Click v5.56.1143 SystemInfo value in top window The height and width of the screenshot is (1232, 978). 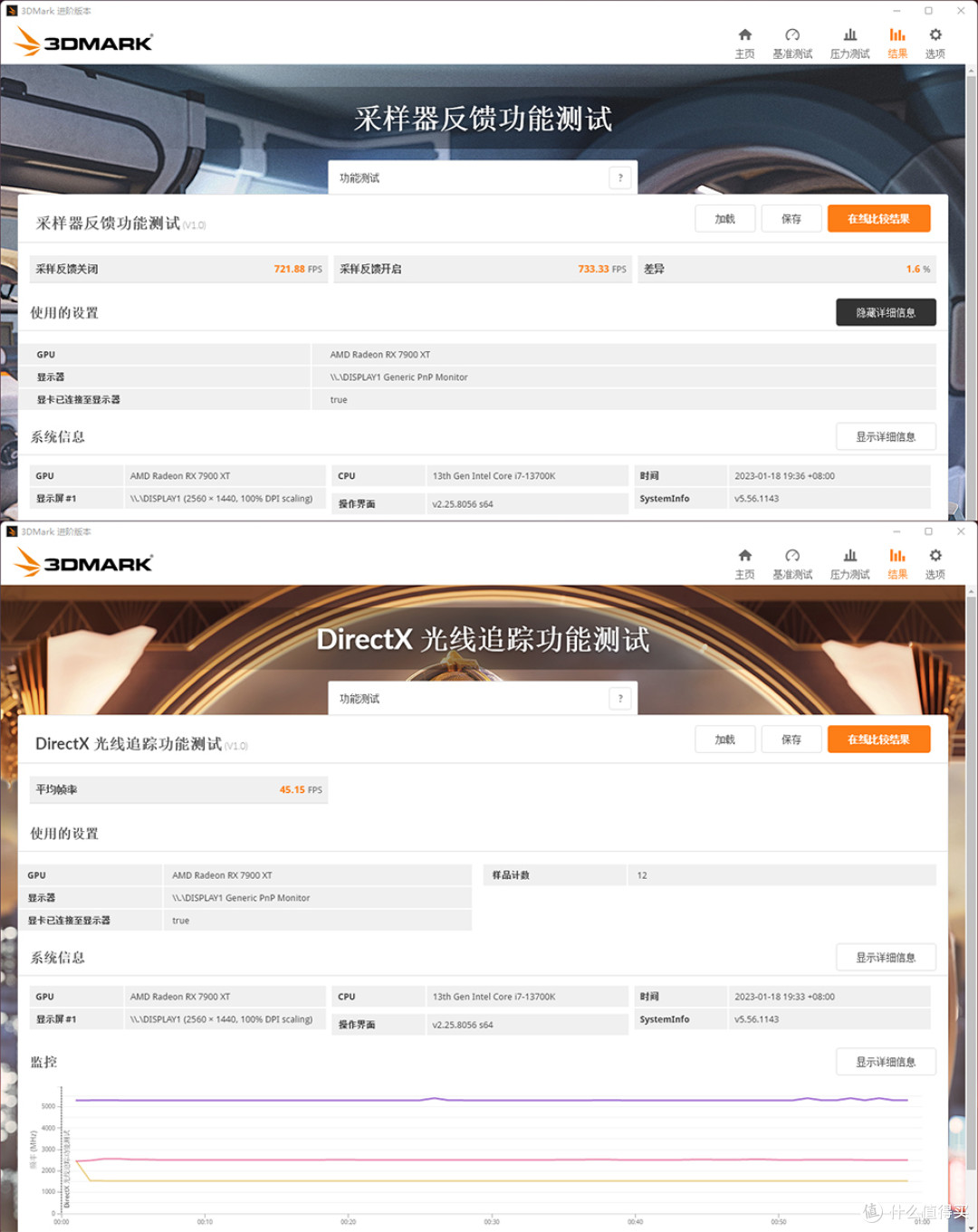(x=757, y=499)
